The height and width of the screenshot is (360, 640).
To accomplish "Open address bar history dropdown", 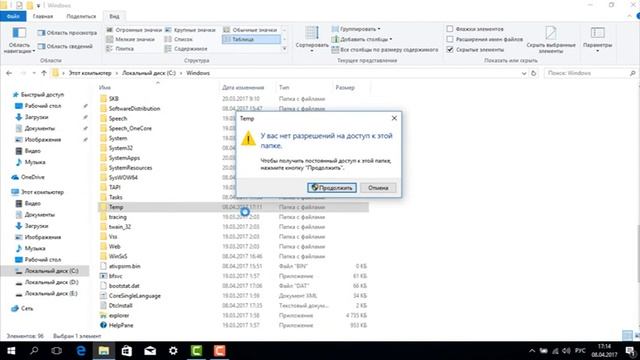I will [x=524, y=73].
